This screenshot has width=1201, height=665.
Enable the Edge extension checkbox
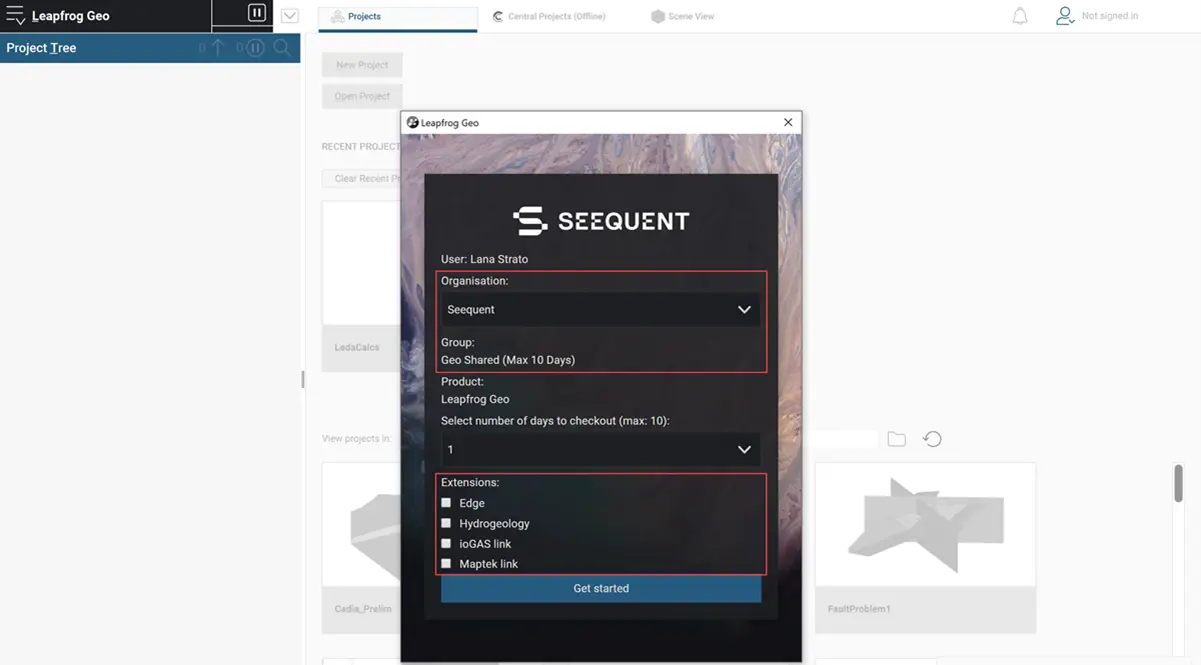point(446,503)
